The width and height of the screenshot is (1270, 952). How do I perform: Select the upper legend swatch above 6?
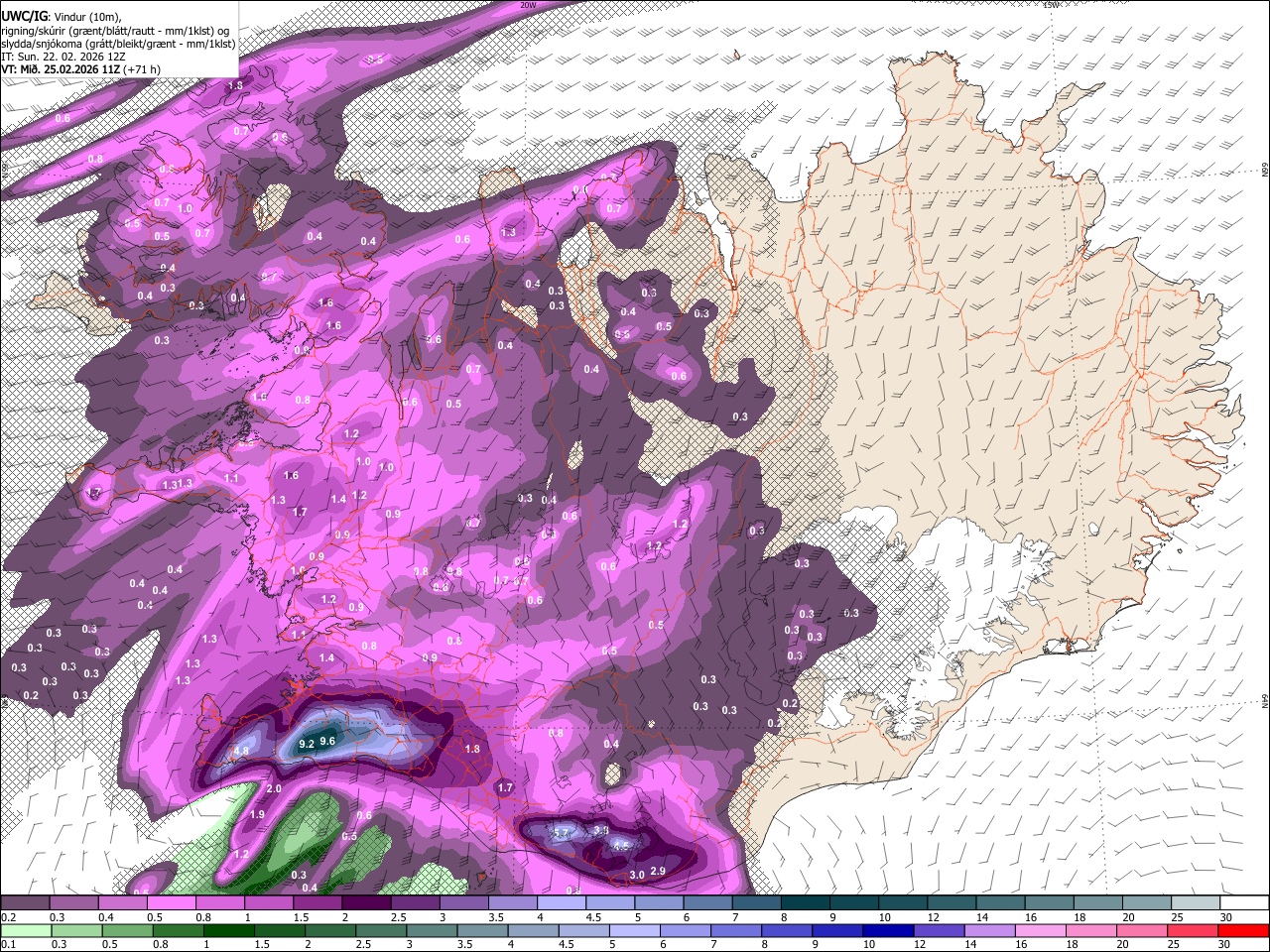[707, 903]
